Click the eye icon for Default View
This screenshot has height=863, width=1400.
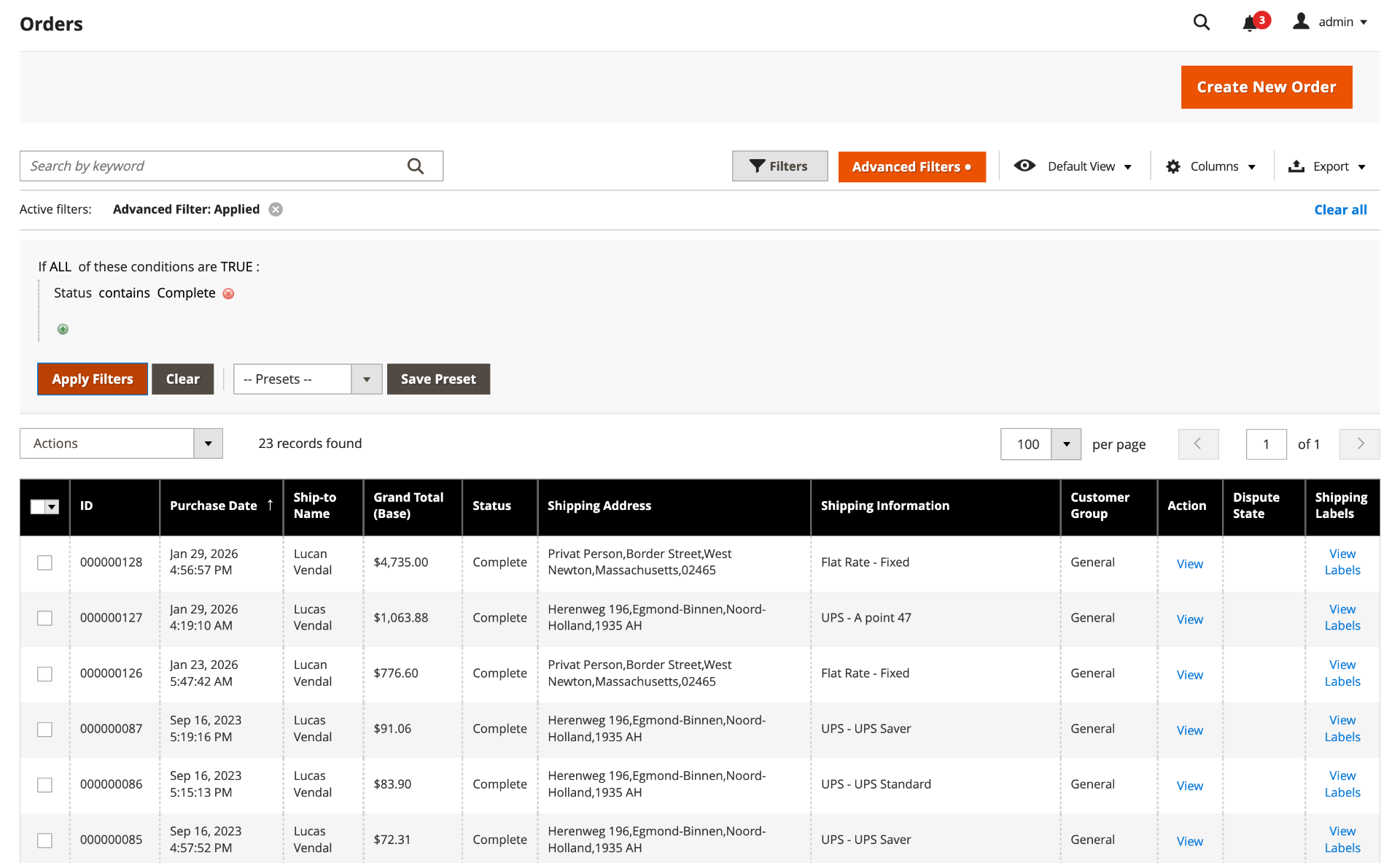coord(1024,166)
